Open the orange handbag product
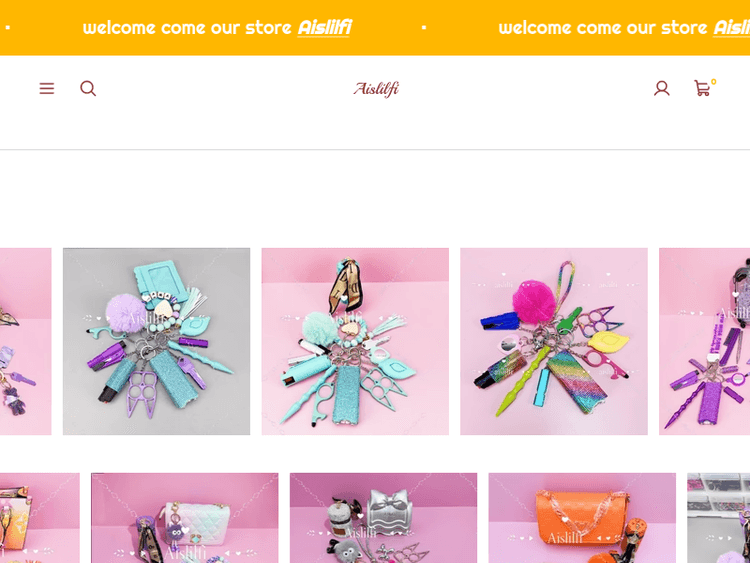The width and height of the screenshot is (750, 563). (582, 518)
